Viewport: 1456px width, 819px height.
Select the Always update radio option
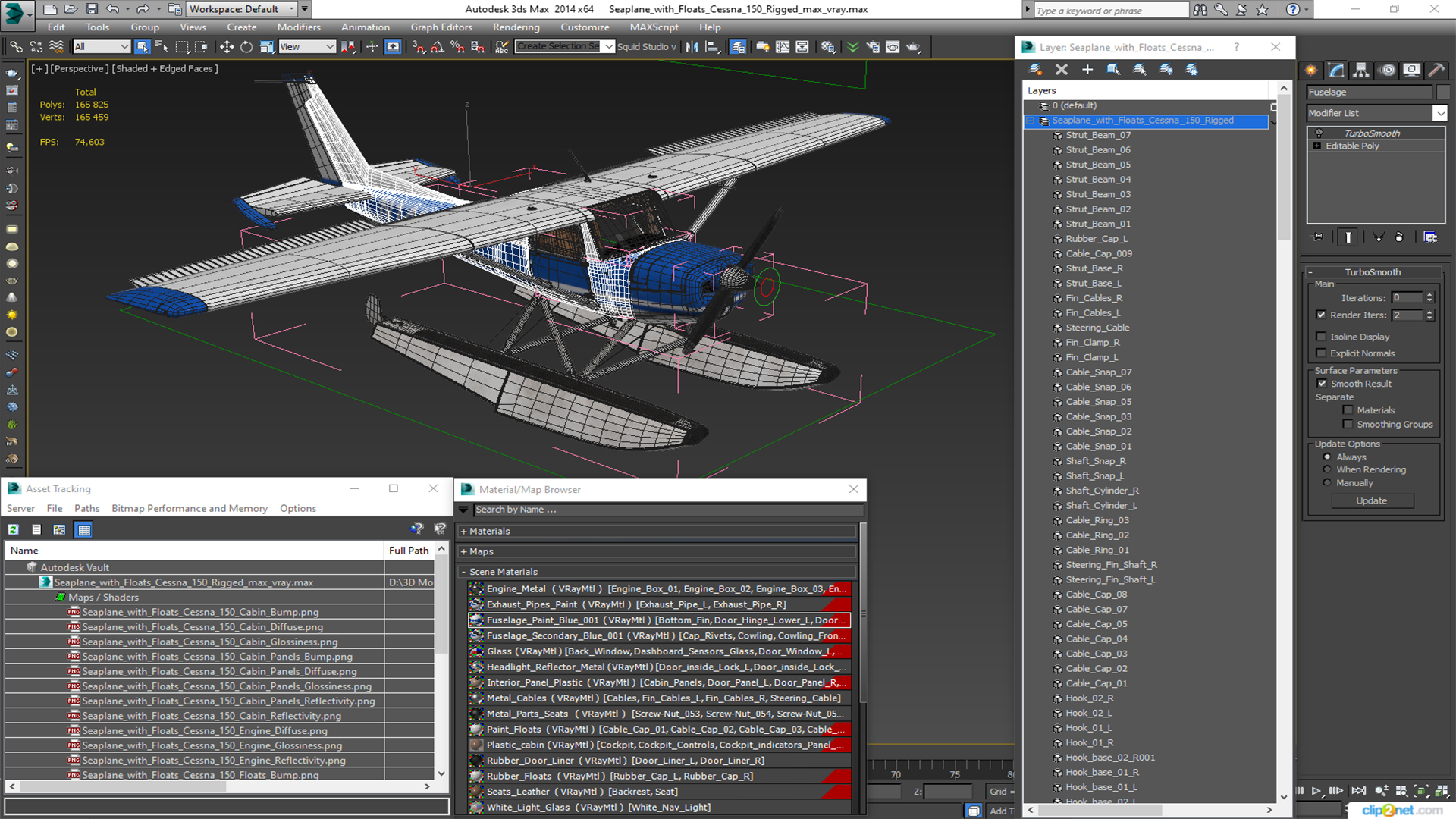[x=1326, y=457]
